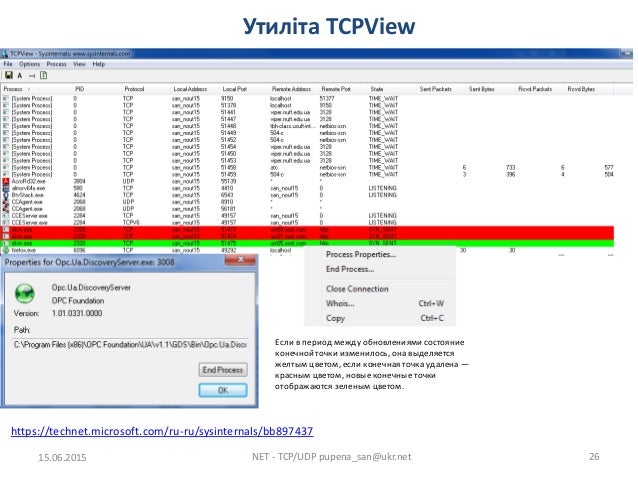Click the Opc.Ua.DiscoveryServer name in dialog

click(91, 287)
